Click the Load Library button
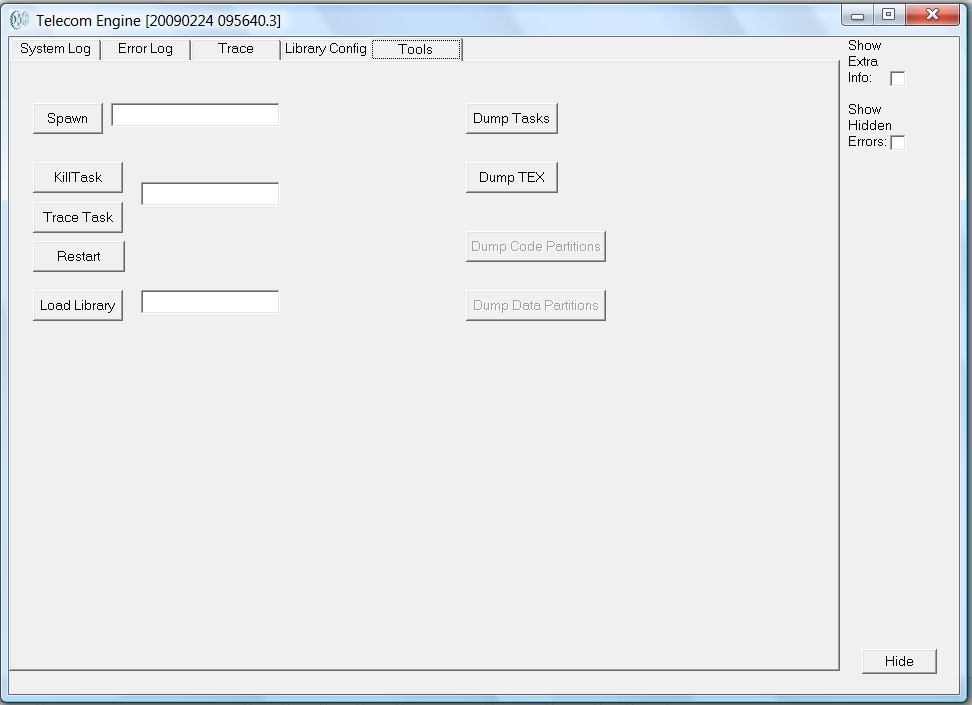This screenshot has height=705, width=972. [x=78, y=305]
